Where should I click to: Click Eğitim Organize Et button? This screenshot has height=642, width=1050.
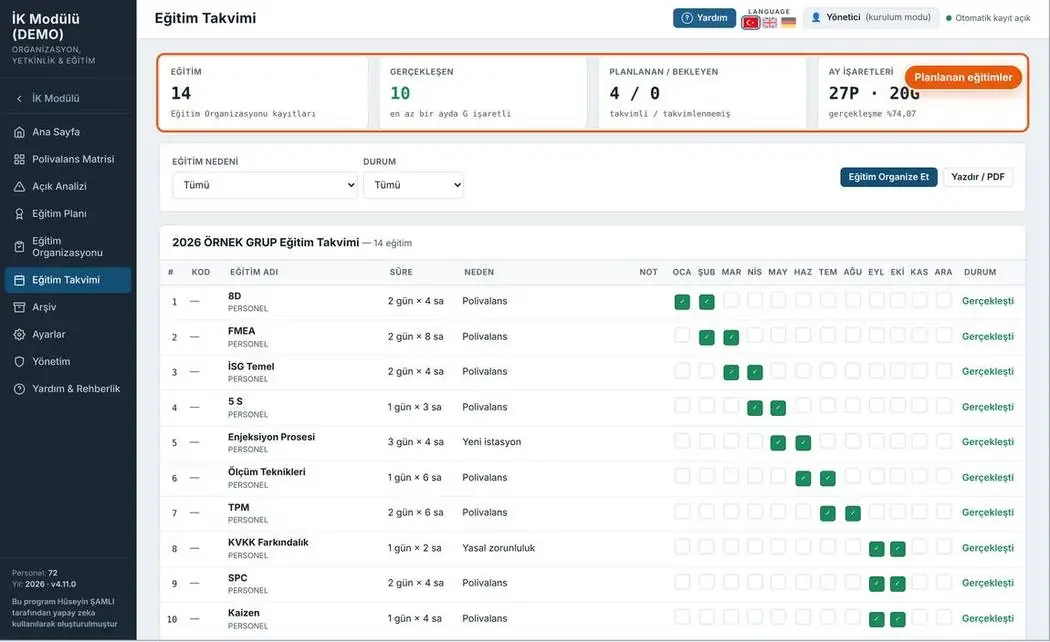[889, 177]
